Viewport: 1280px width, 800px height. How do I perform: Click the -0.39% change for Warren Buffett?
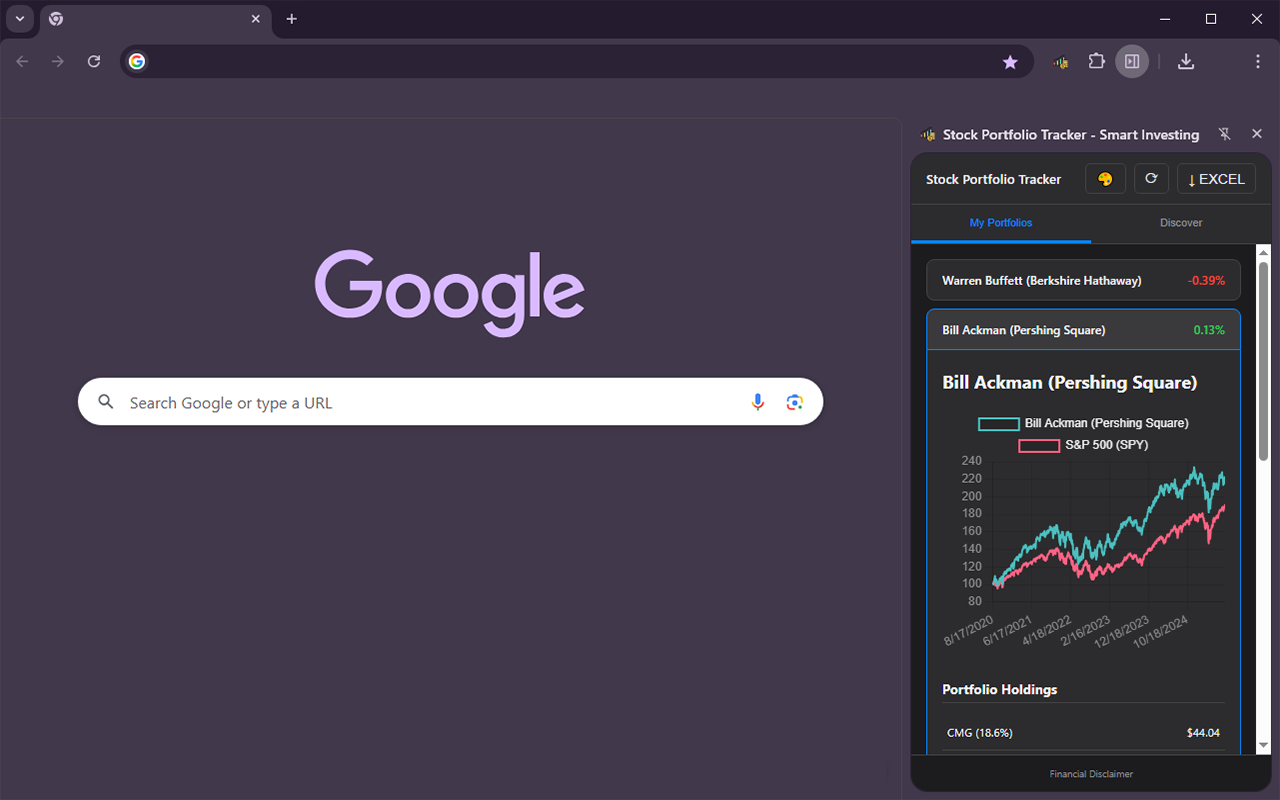click(1206, 281)
